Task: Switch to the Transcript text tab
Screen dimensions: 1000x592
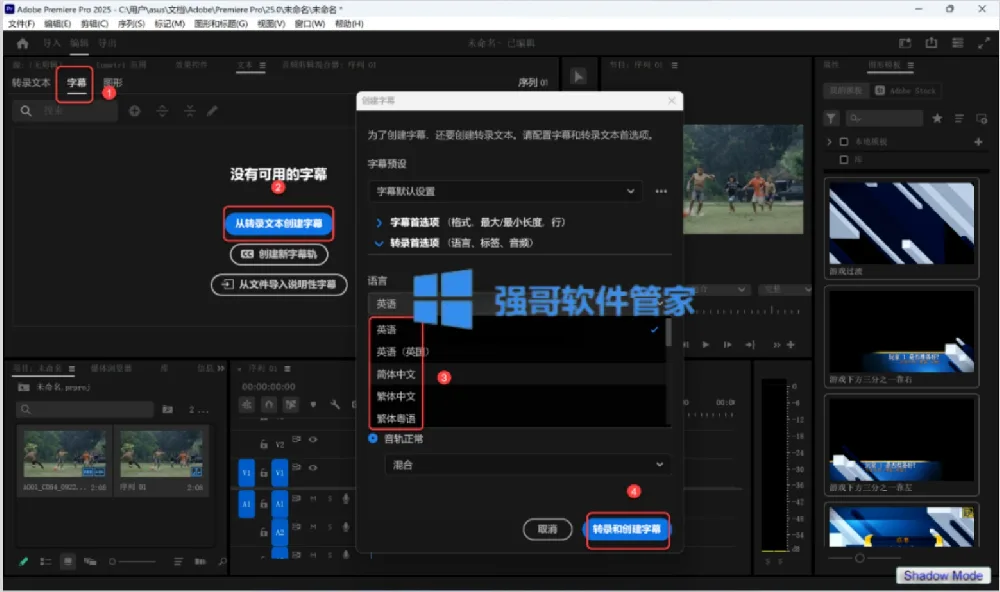Action: (x=31, y=83)
